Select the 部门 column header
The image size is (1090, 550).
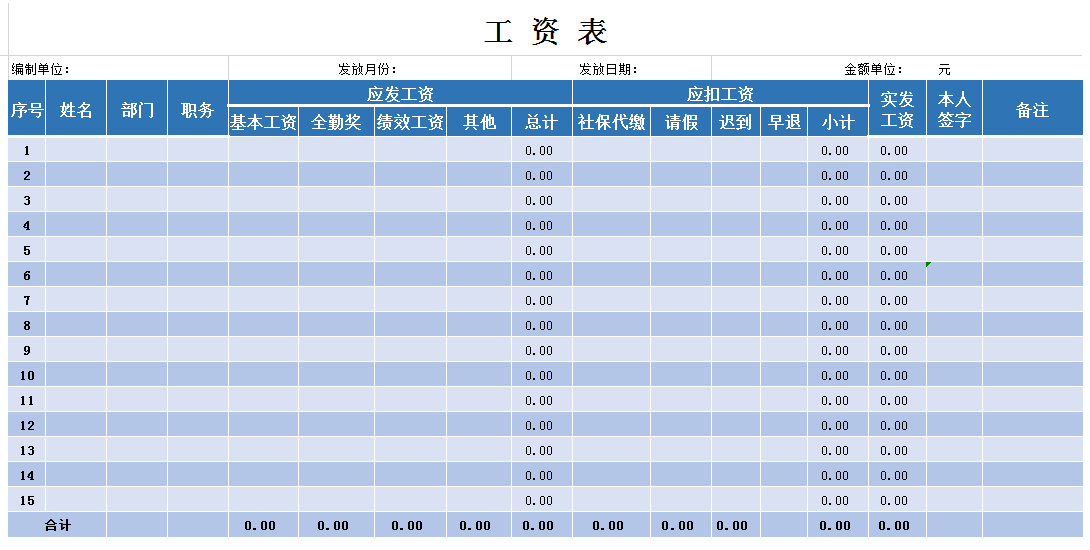pos(137,108)
